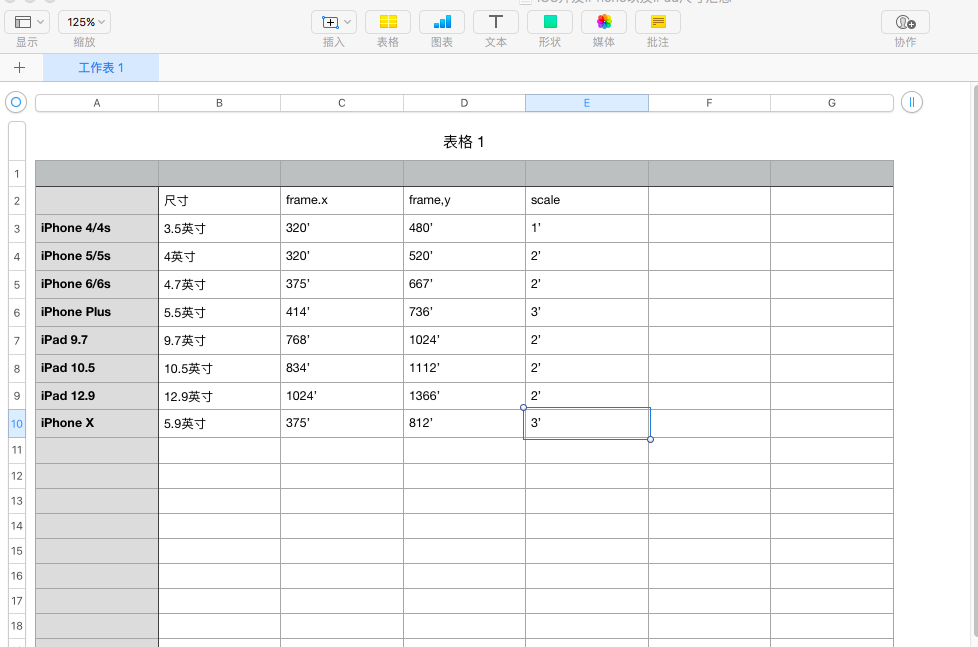Select the cell containing 尺寸
This screenshot has width=978, height=647.
[x=220, y=201]
